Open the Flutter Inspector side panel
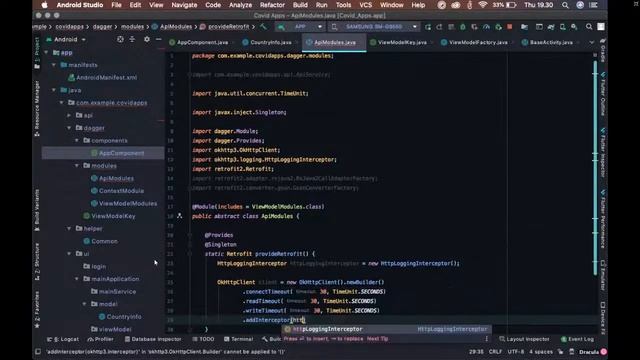Screen dimensions: 640x360 (x=603, y=153)
